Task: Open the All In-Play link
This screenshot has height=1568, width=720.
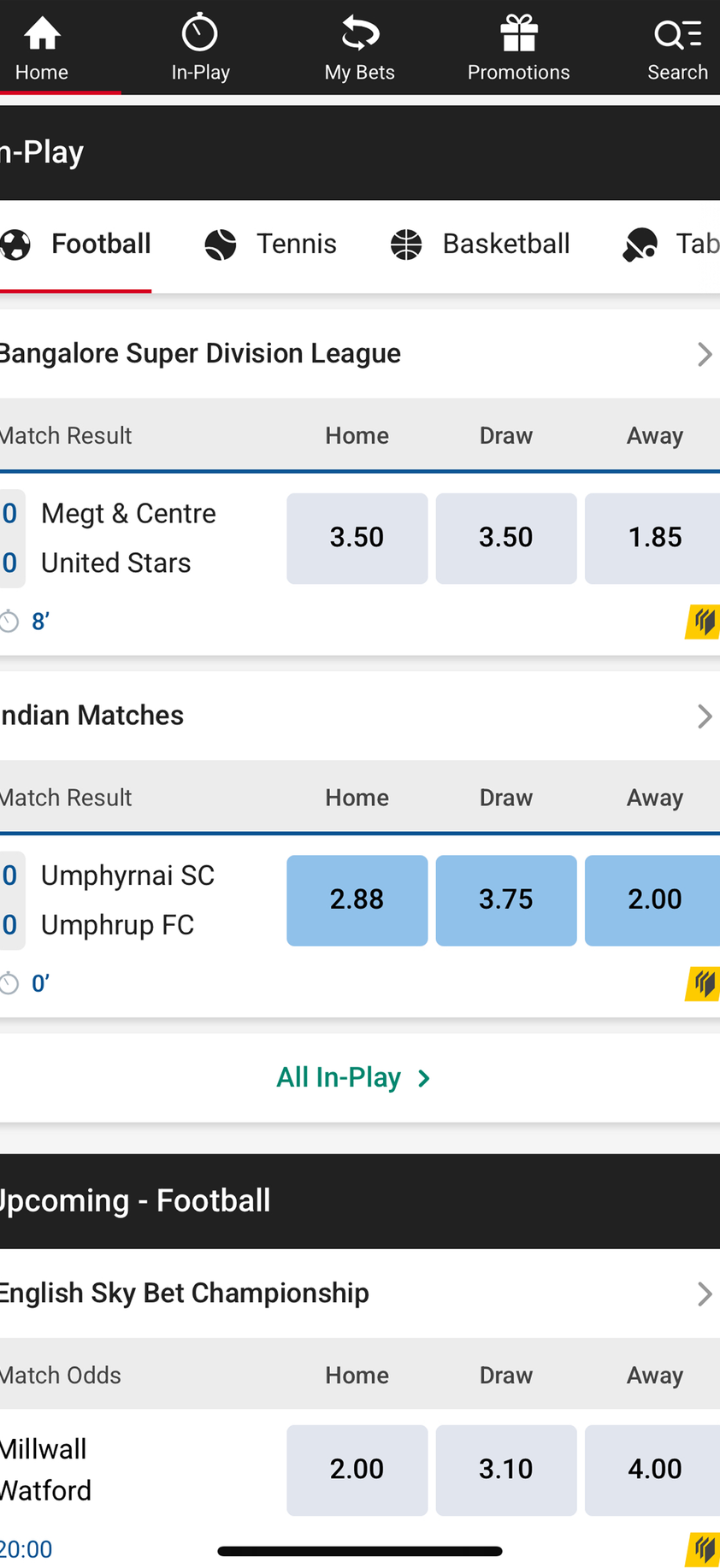Action: tap(354, 1077)
